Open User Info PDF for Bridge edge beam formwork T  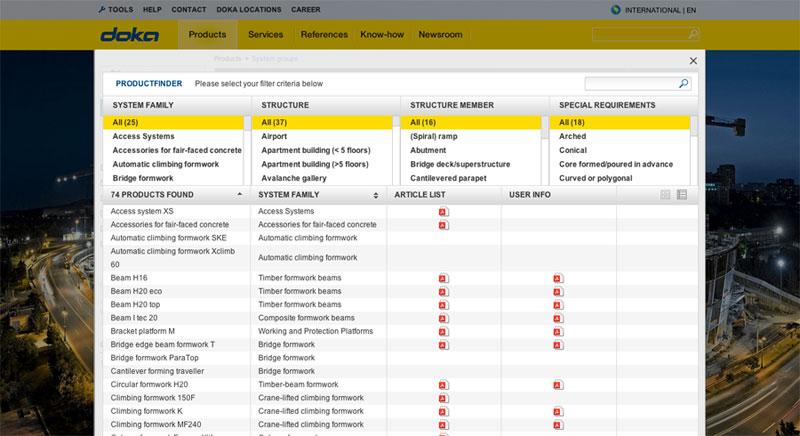[x=558, y=345]
